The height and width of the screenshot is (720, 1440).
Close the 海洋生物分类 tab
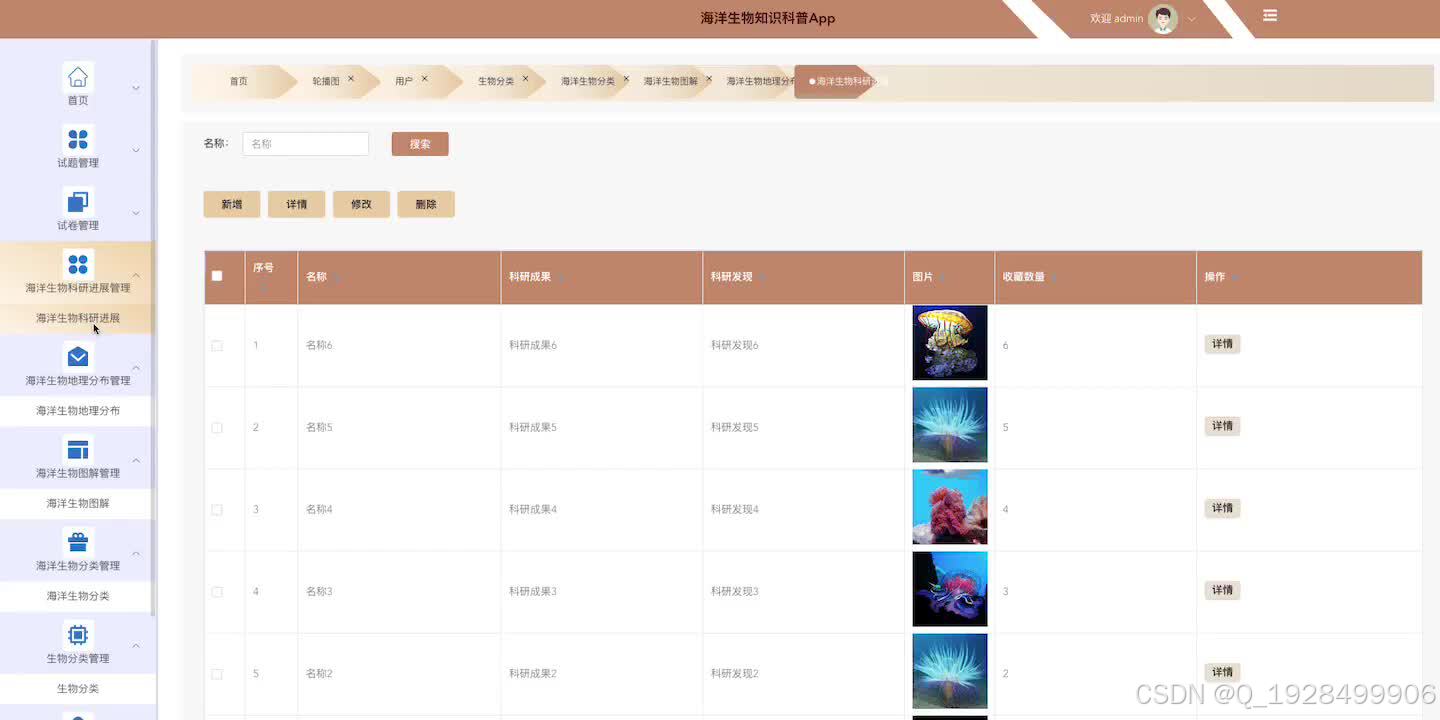pyautogui.click(x=626, y=79)
